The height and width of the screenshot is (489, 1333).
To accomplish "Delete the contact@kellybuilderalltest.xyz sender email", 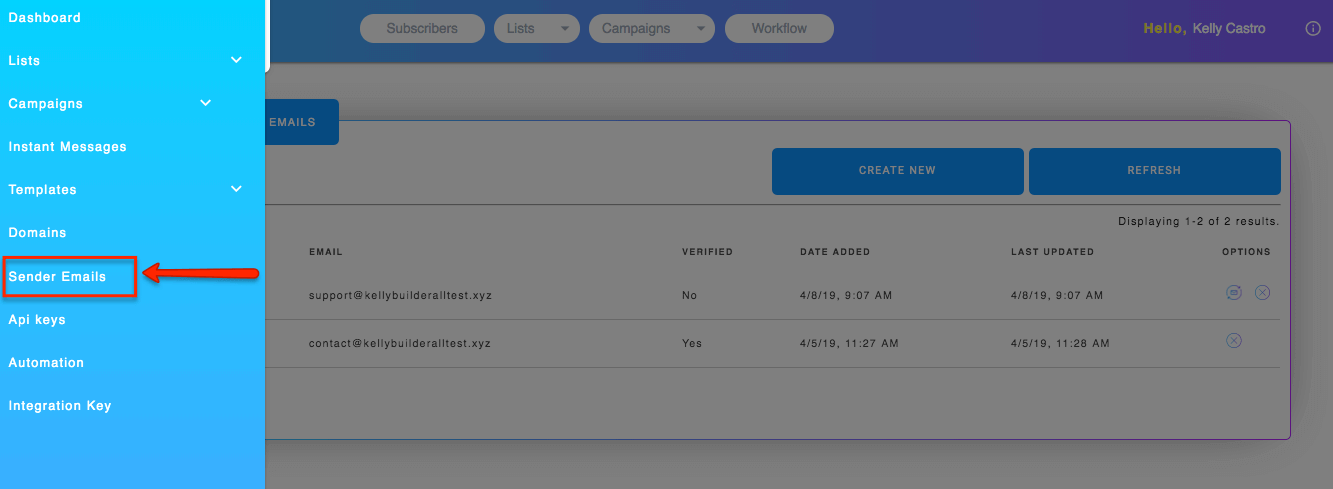I will click(1234, 341).
